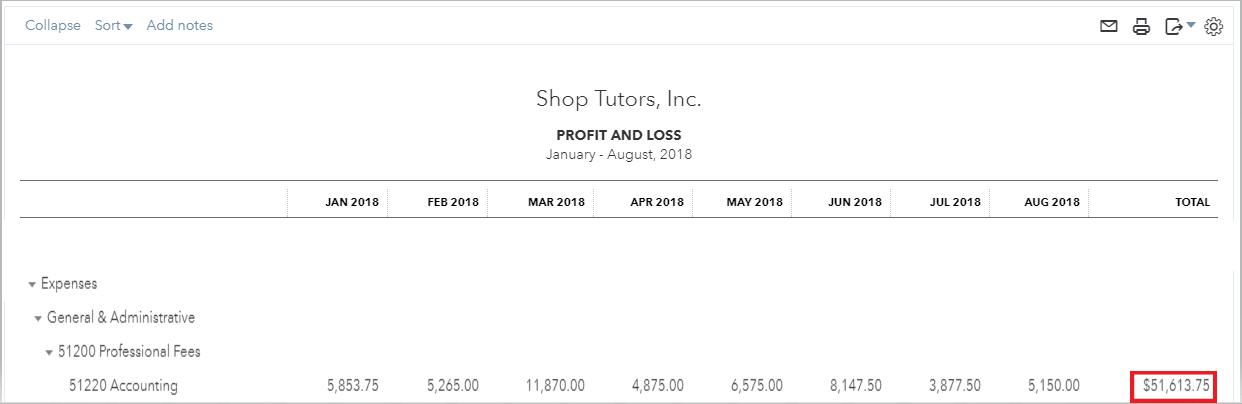The height and width of the screenshot is (404, 1242).
Task: Open the Sort dropdown
Action: point(114,26)
